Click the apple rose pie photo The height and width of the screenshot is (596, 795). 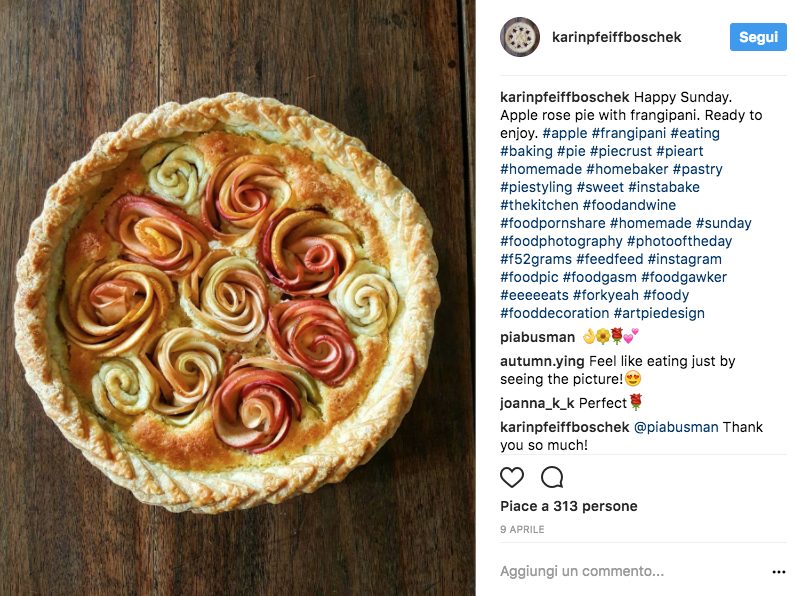(x=237, y=298)
